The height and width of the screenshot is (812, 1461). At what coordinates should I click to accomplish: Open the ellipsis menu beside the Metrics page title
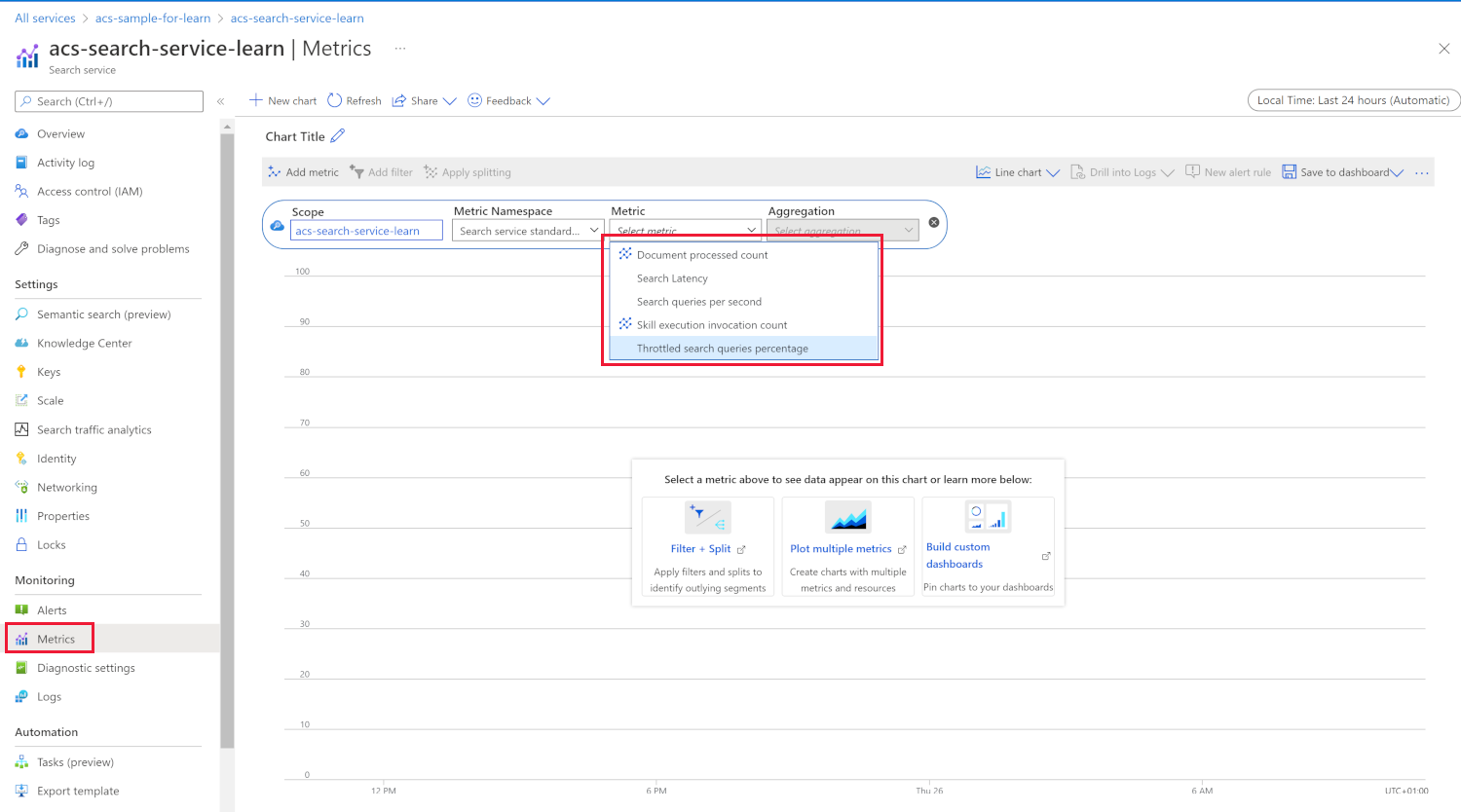coord(399,48)
